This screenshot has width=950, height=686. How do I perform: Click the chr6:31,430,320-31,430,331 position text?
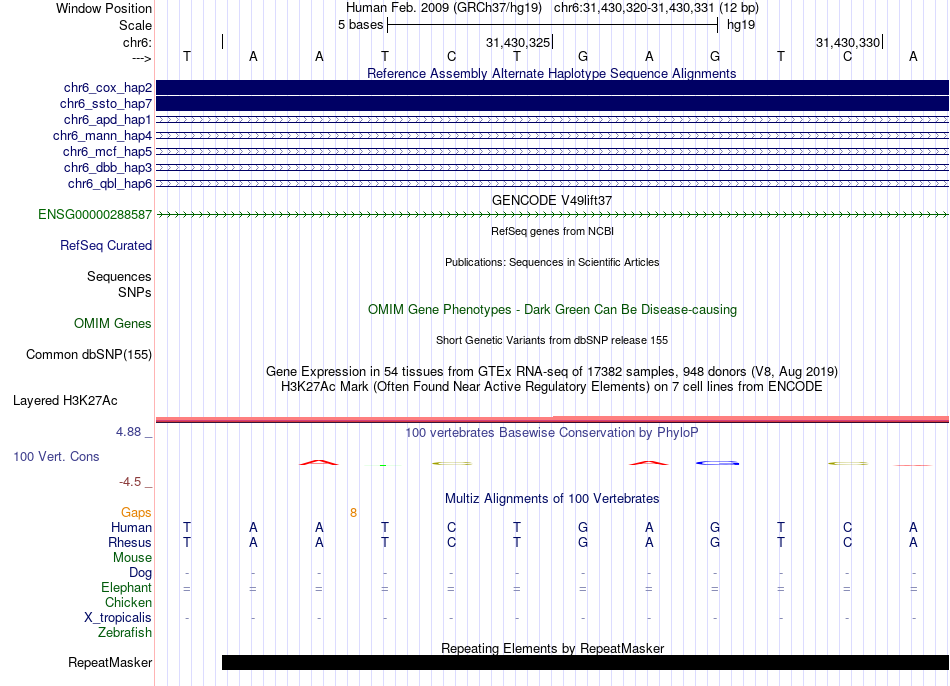(634, 8)
